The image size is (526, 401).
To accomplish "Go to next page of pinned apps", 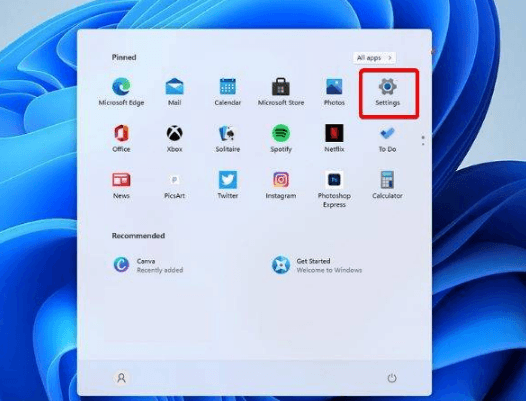I will tap(423, 144).
